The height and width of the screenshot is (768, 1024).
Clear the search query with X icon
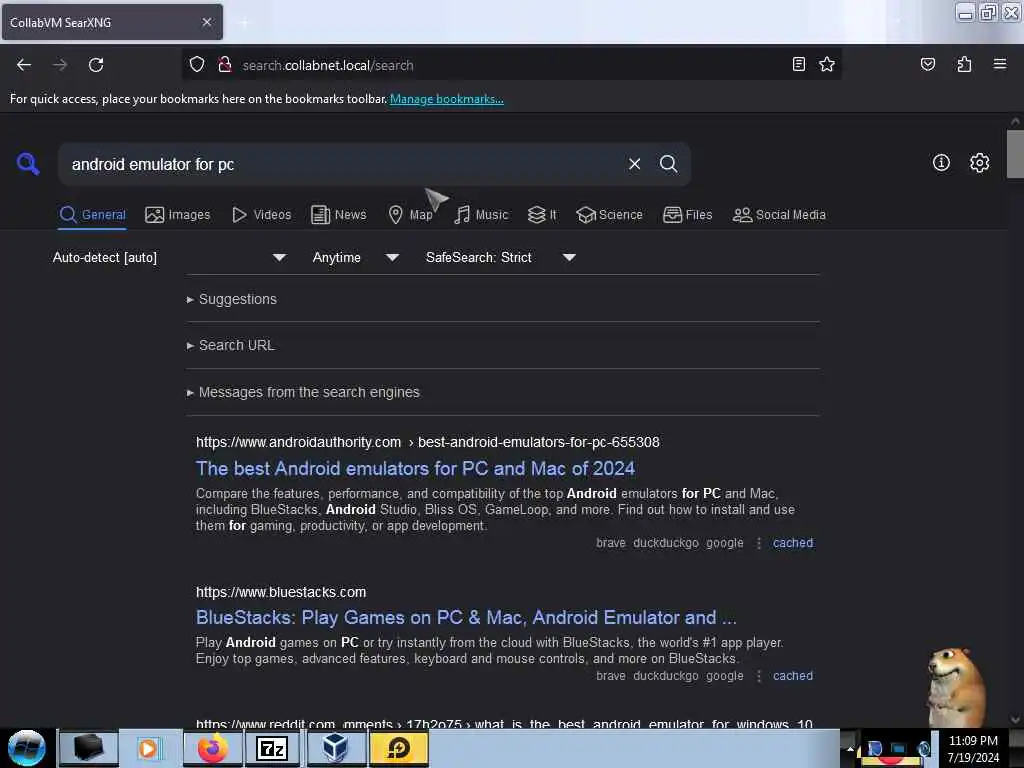click(x=634, y=164)
